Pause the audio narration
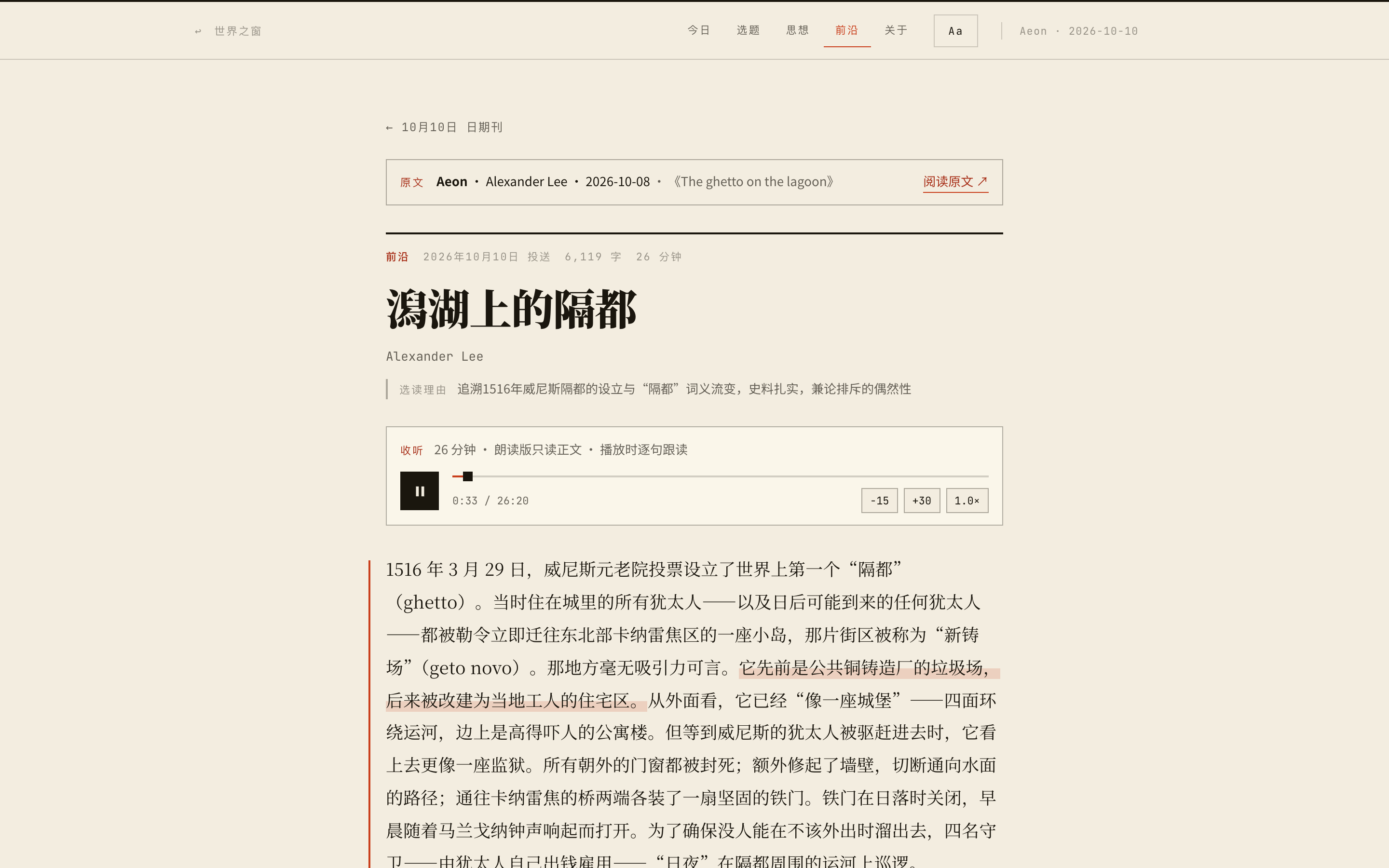 click(419, 491)
